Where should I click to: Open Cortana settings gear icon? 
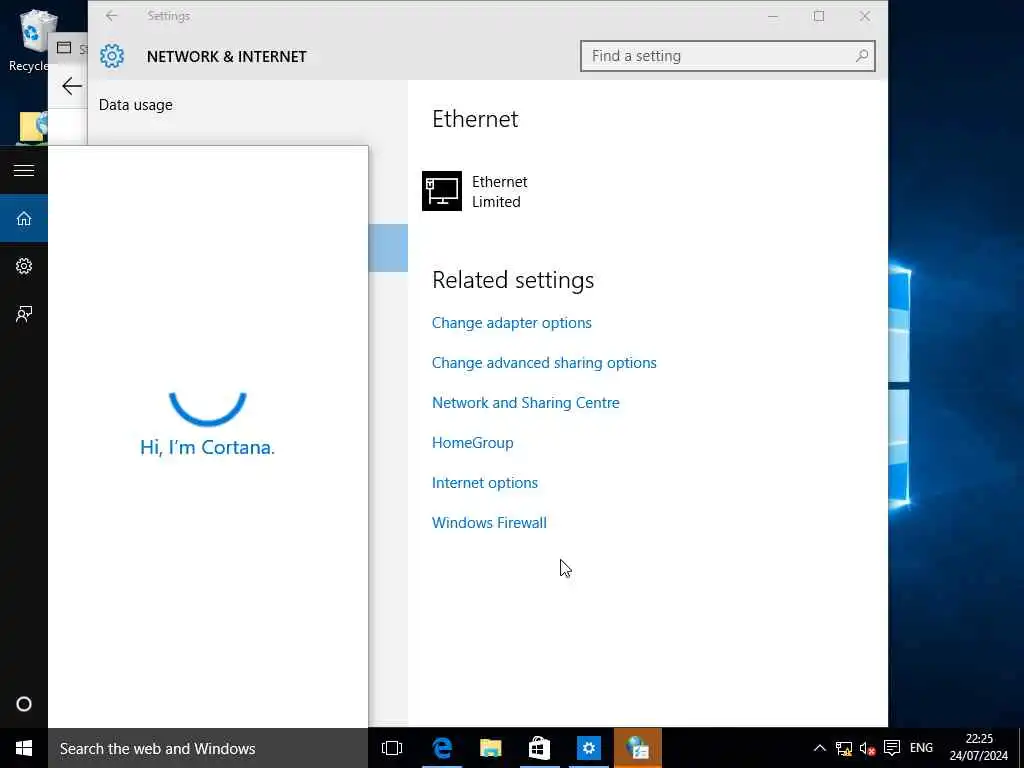click(24, 266)
